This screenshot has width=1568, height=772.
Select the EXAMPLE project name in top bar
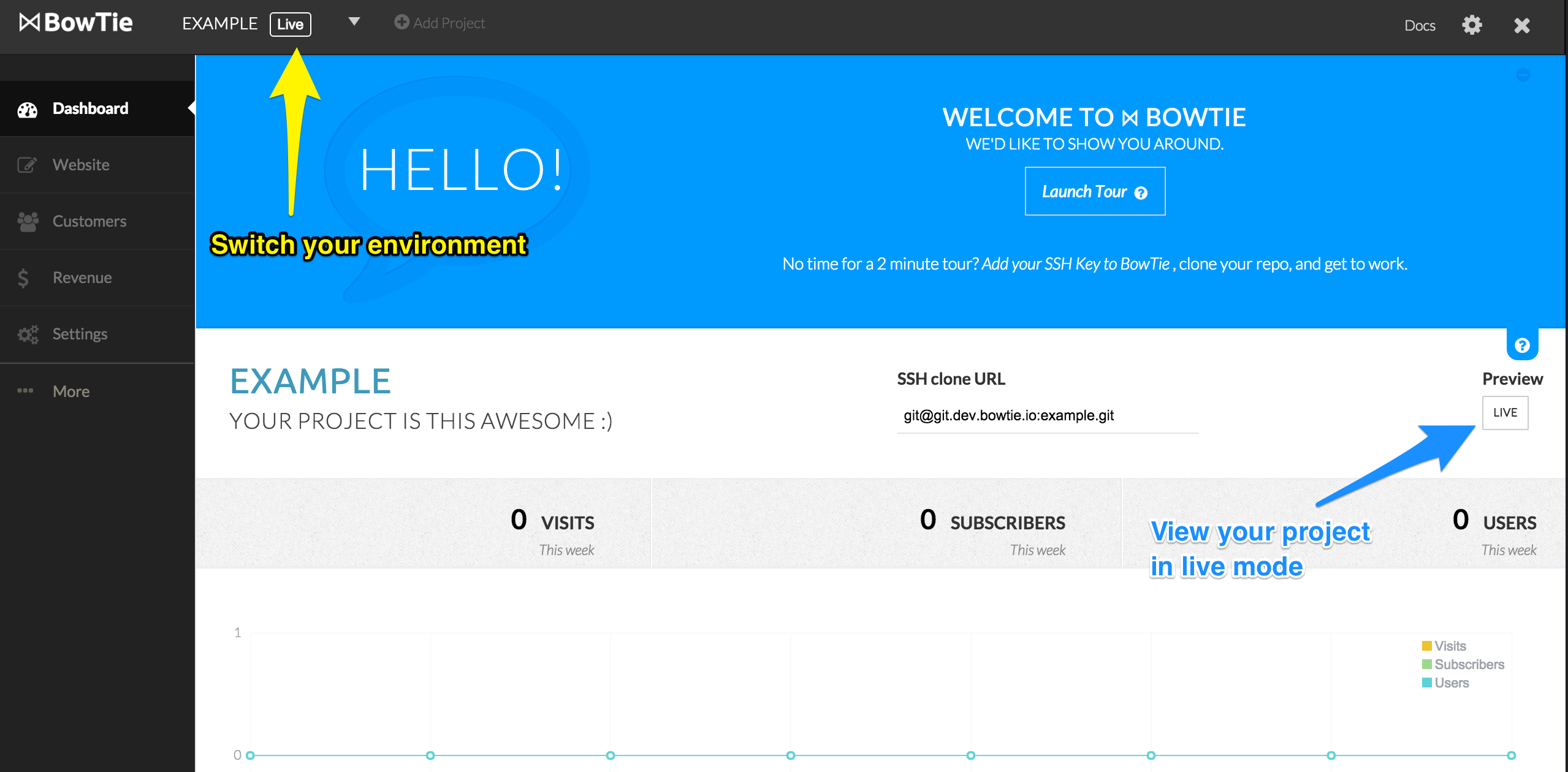pos(219,23)
